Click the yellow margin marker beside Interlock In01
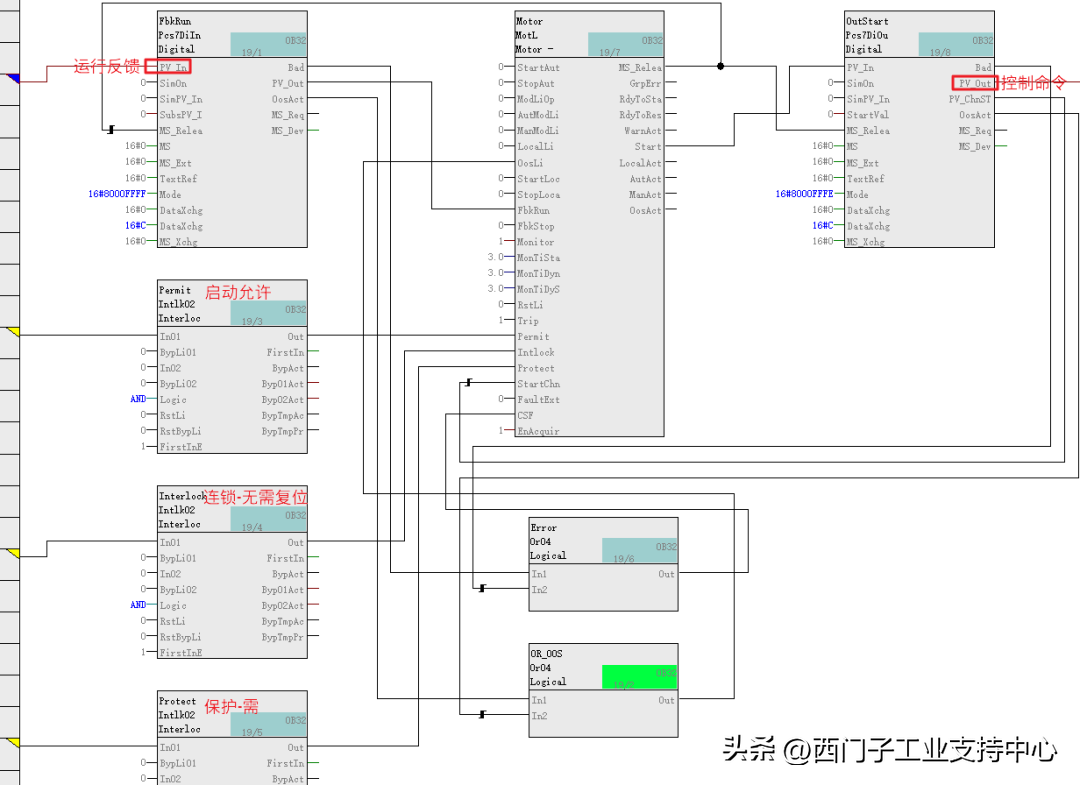 coord(13,552)
